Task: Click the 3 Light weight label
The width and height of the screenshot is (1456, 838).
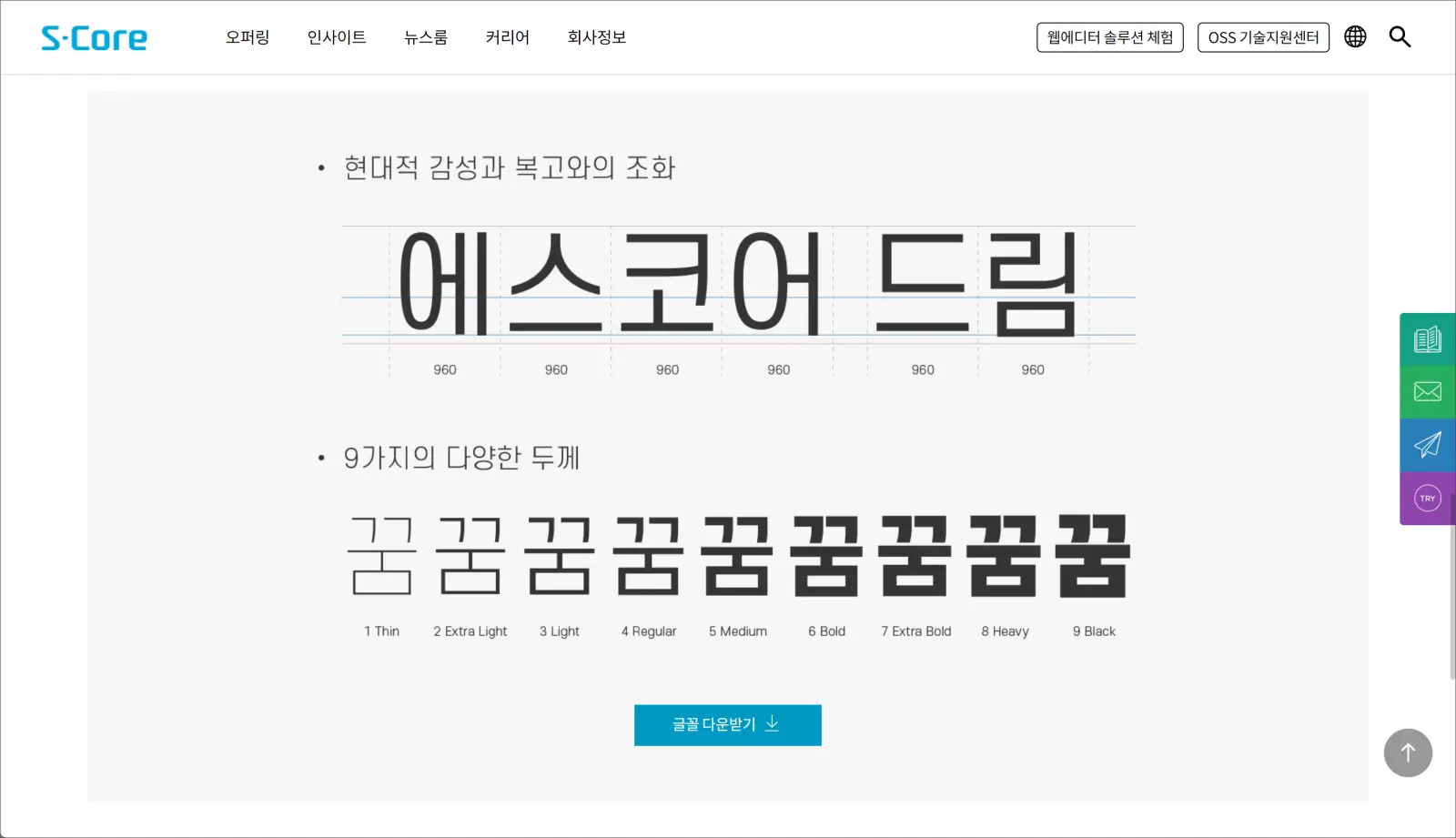Action: click(x=560, y=631)
